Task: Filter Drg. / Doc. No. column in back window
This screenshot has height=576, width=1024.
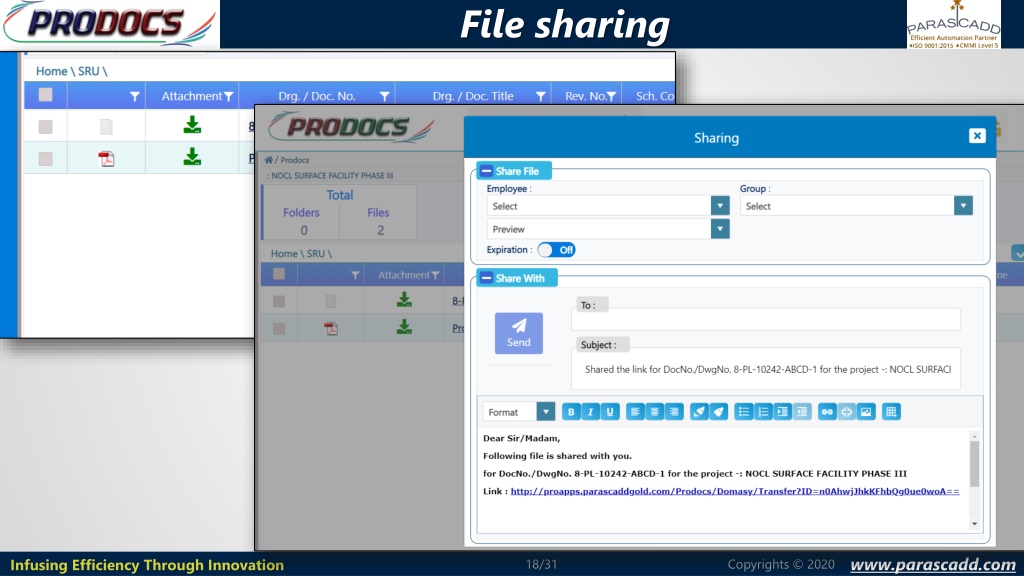Action: tap(385, 97)
